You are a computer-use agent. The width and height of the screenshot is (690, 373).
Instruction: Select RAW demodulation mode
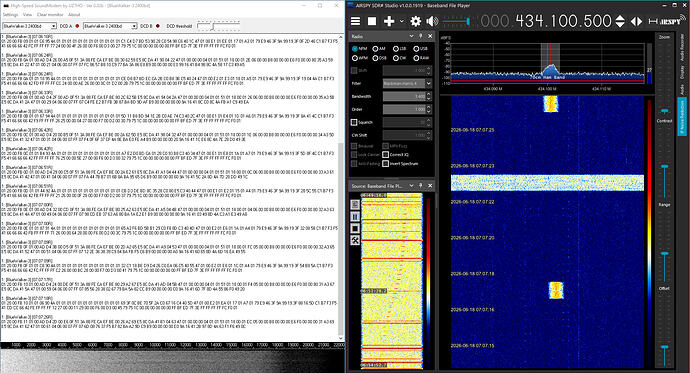[x=421, y=58]
